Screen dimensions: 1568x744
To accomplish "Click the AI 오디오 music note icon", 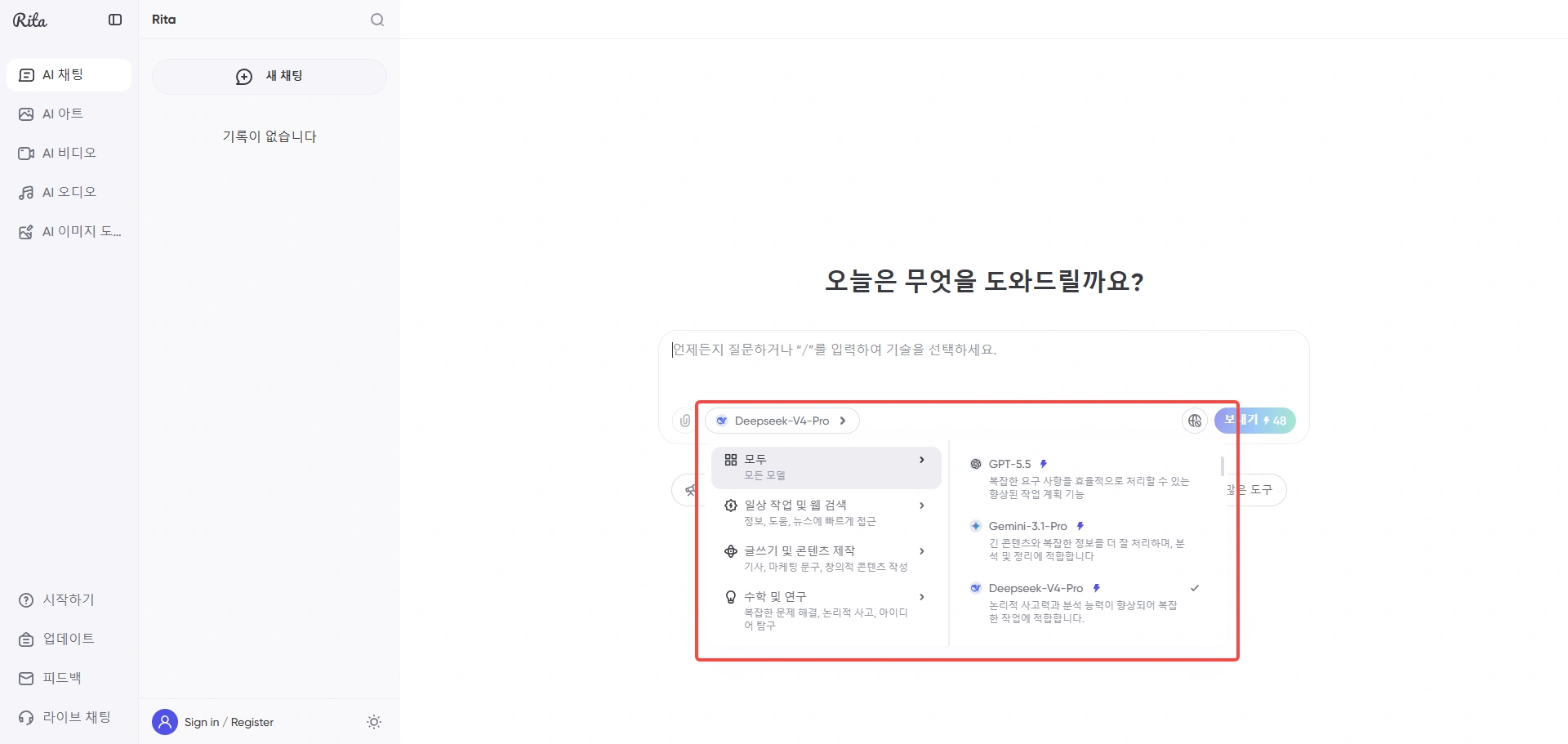I will 26,193.
